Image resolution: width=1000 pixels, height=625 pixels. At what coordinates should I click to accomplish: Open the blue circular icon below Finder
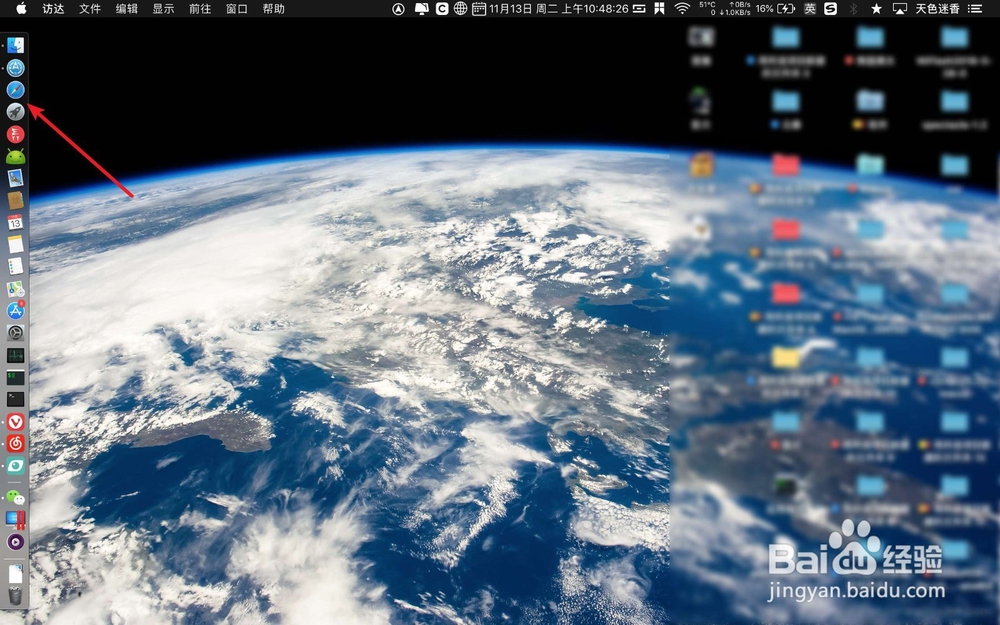point(15,68)
